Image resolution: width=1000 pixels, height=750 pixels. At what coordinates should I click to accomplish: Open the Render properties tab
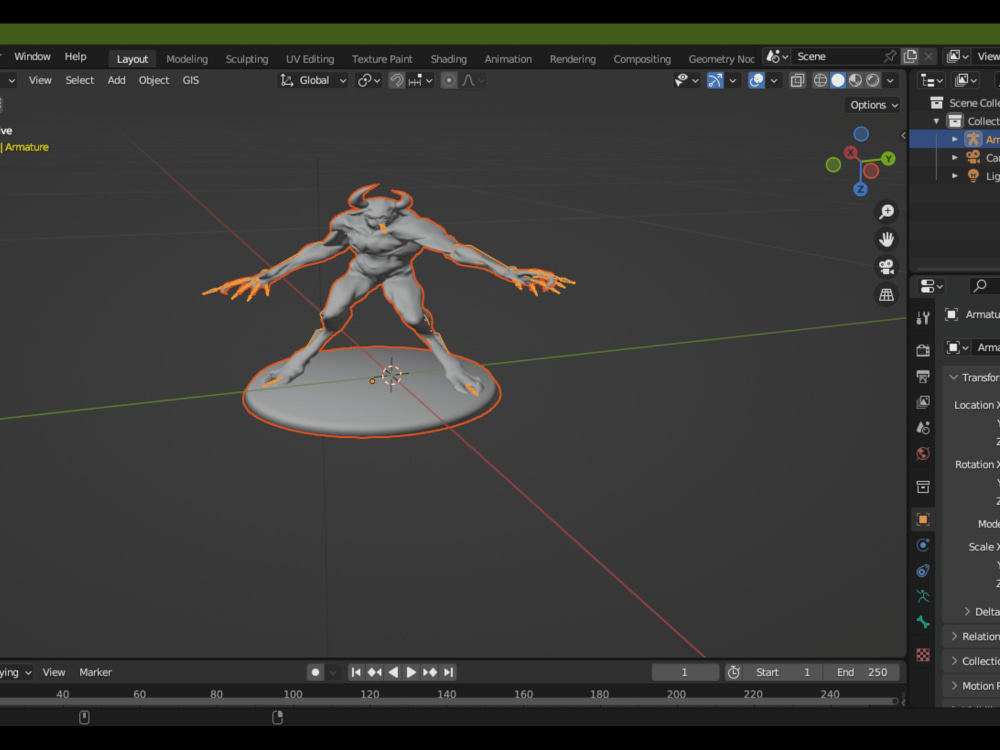tap(922, 350)
